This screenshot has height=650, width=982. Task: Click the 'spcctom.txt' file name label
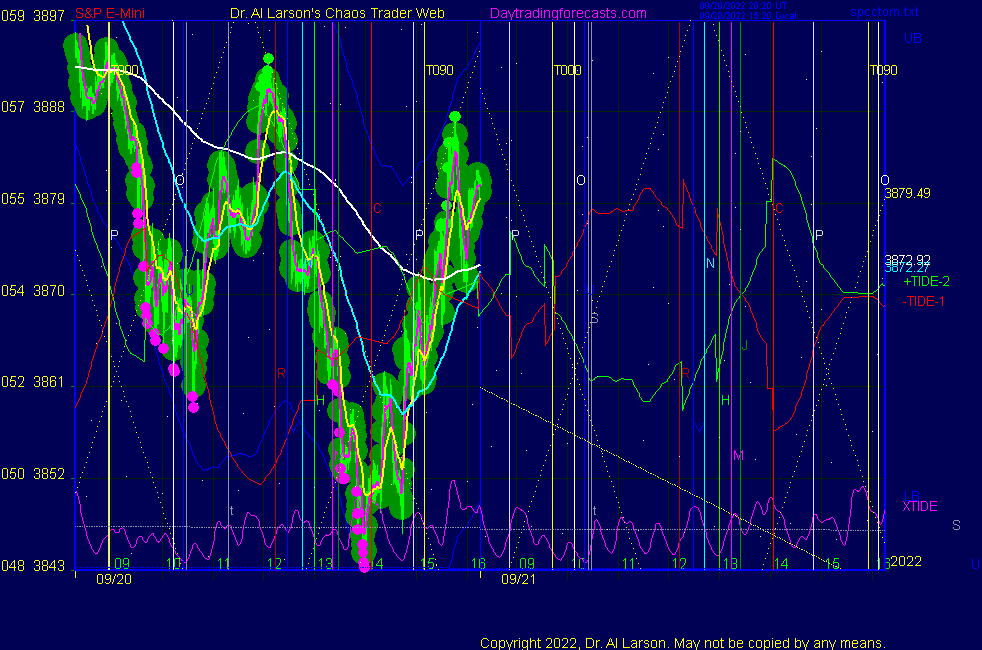[x=884, y=12]
